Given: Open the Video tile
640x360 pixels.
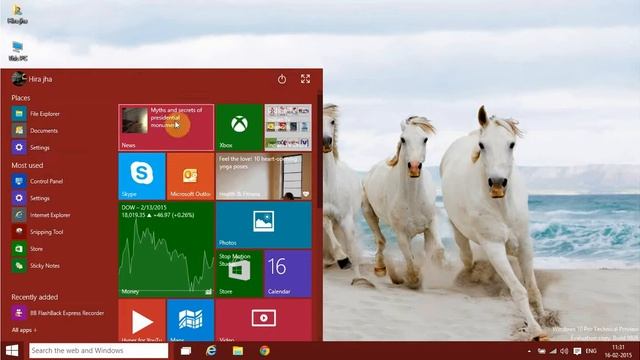Looking at the screenshot, I should (x=264, y=320).
